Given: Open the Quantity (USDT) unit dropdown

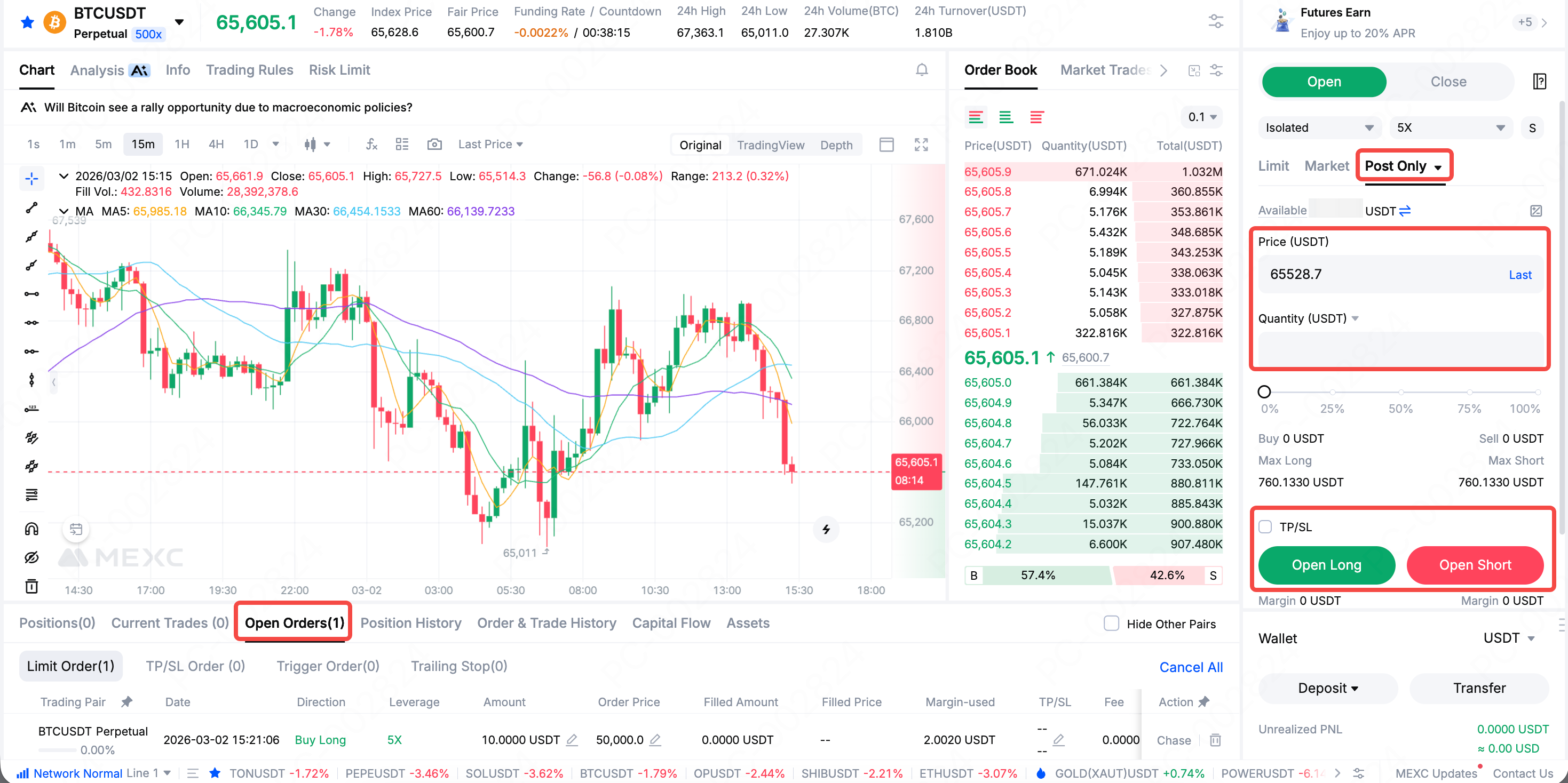Looking at the screenshot, I should (1308, 318).
